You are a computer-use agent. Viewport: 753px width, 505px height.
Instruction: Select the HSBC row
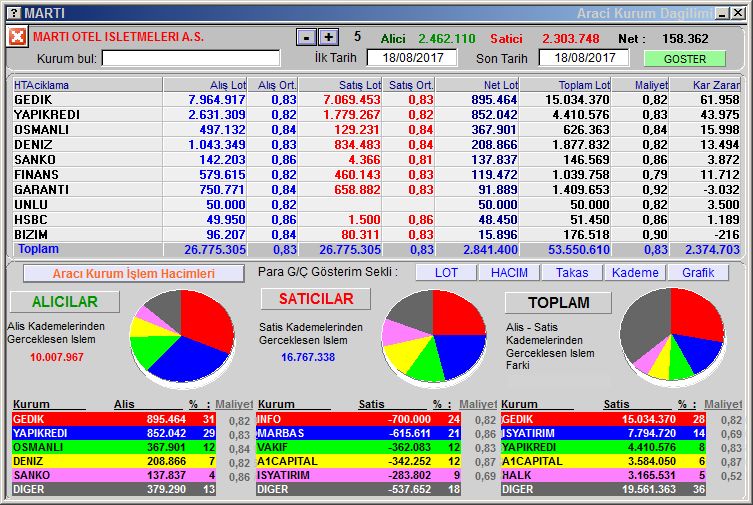pyautogui.click(x=376, y=219)
